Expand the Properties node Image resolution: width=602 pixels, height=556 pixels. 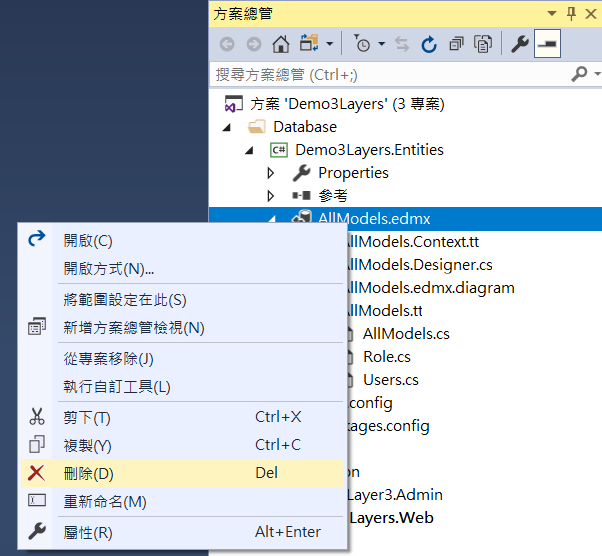coord(270,173)
